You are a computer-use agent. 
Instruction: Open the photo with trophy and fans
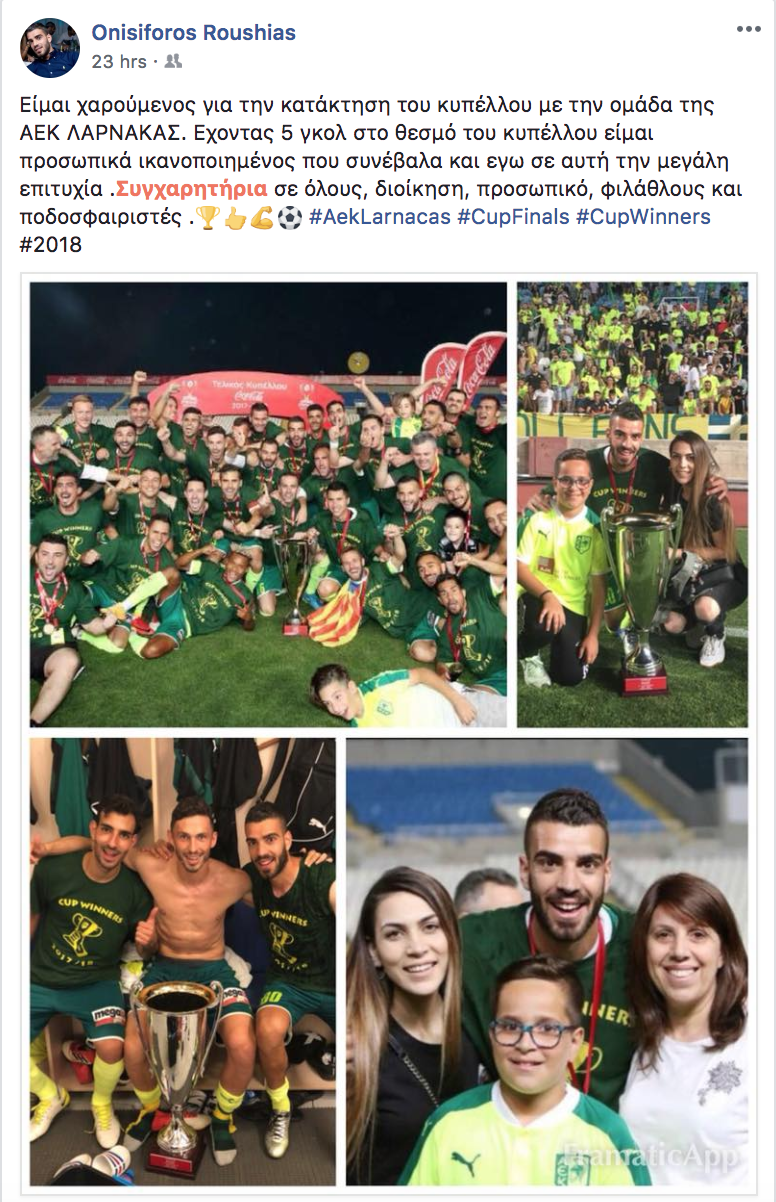pyautogui.click(x=632, y=504)
